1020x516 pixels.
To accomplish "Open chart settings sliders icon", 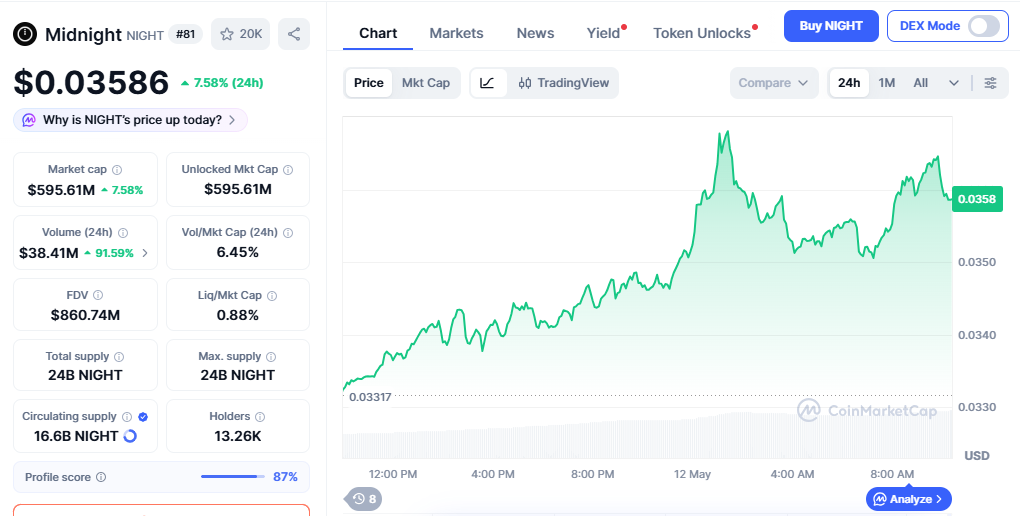I will pos(990,83).
